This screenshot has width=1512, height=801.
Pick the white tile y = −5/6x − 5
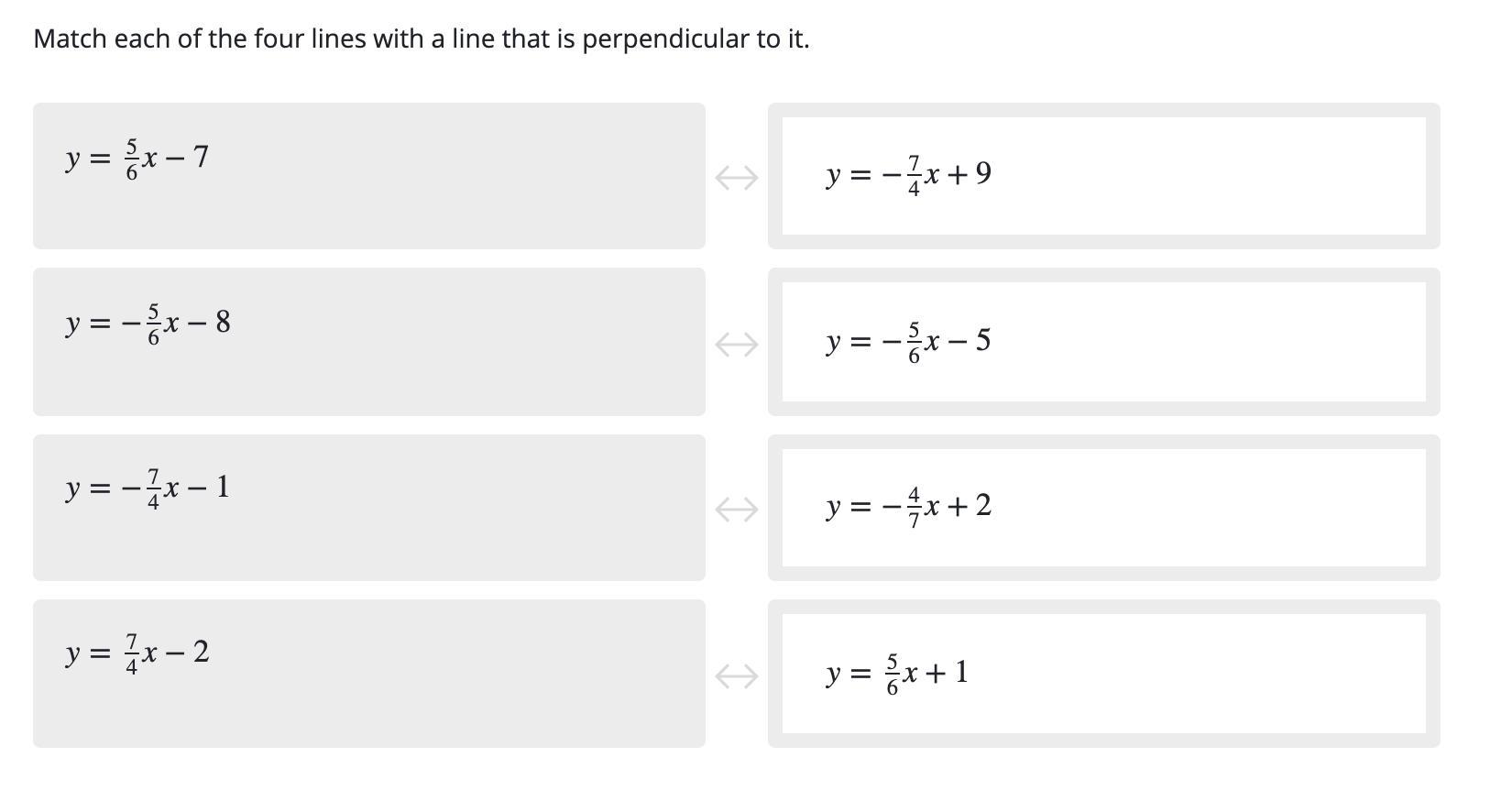pos(1103,342)
